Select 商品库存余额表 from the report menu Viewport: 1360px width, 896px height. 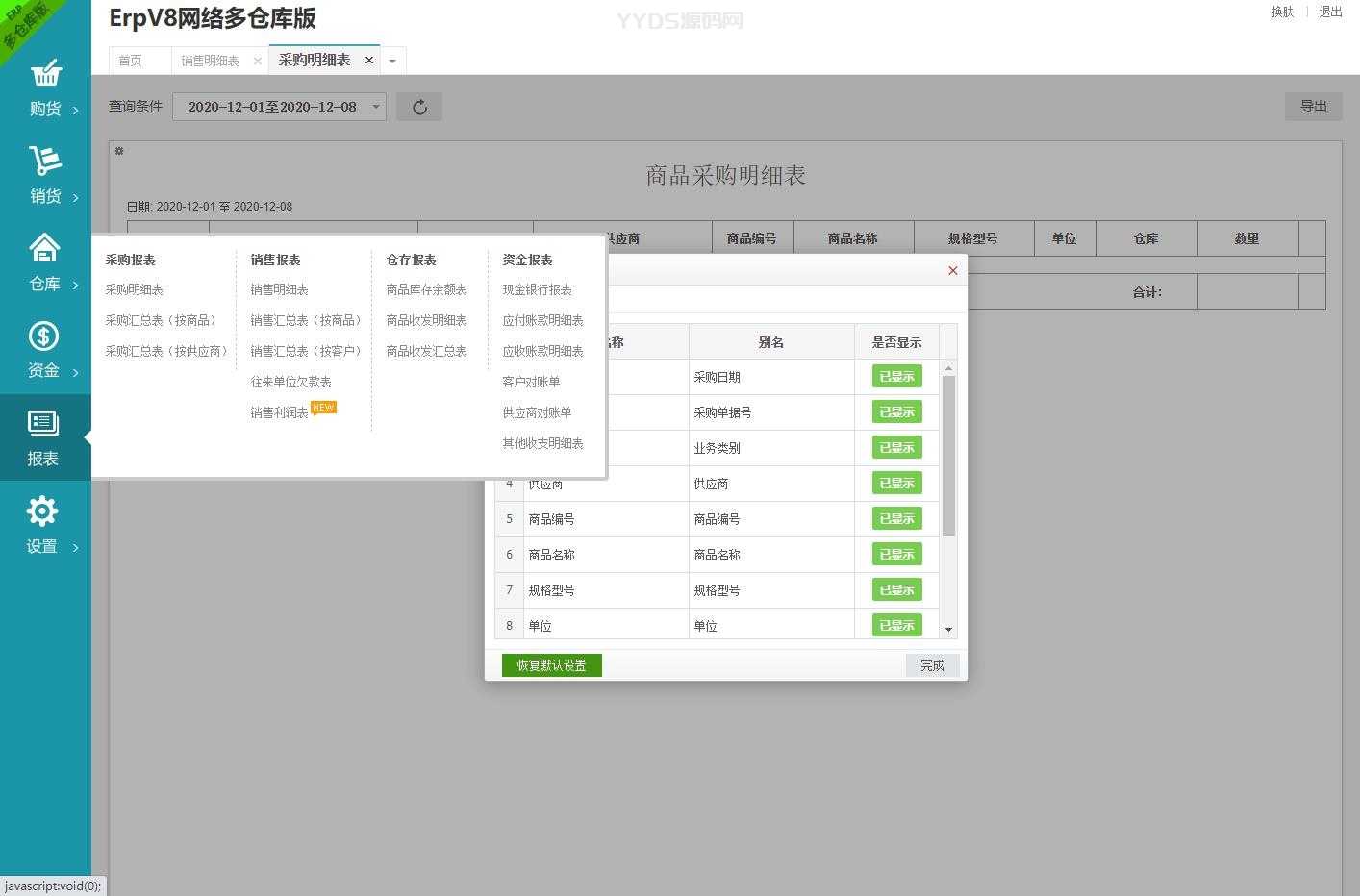(426, 289)
